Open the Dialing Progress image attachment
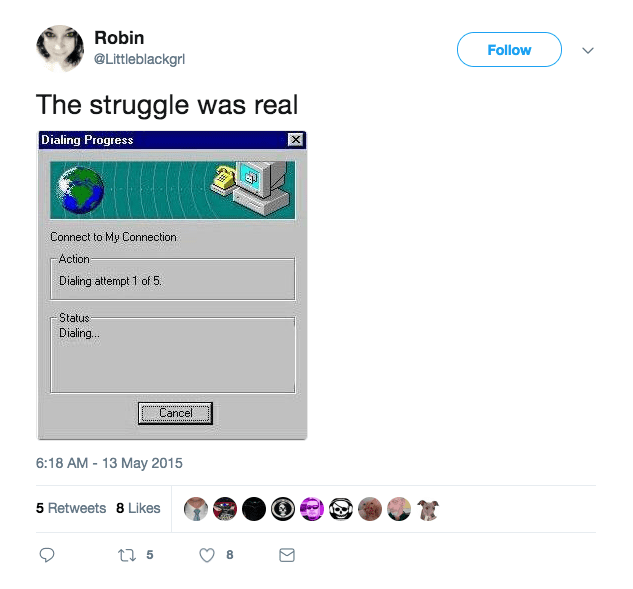Viewport: 633px width, 589px height. (172, 285)
